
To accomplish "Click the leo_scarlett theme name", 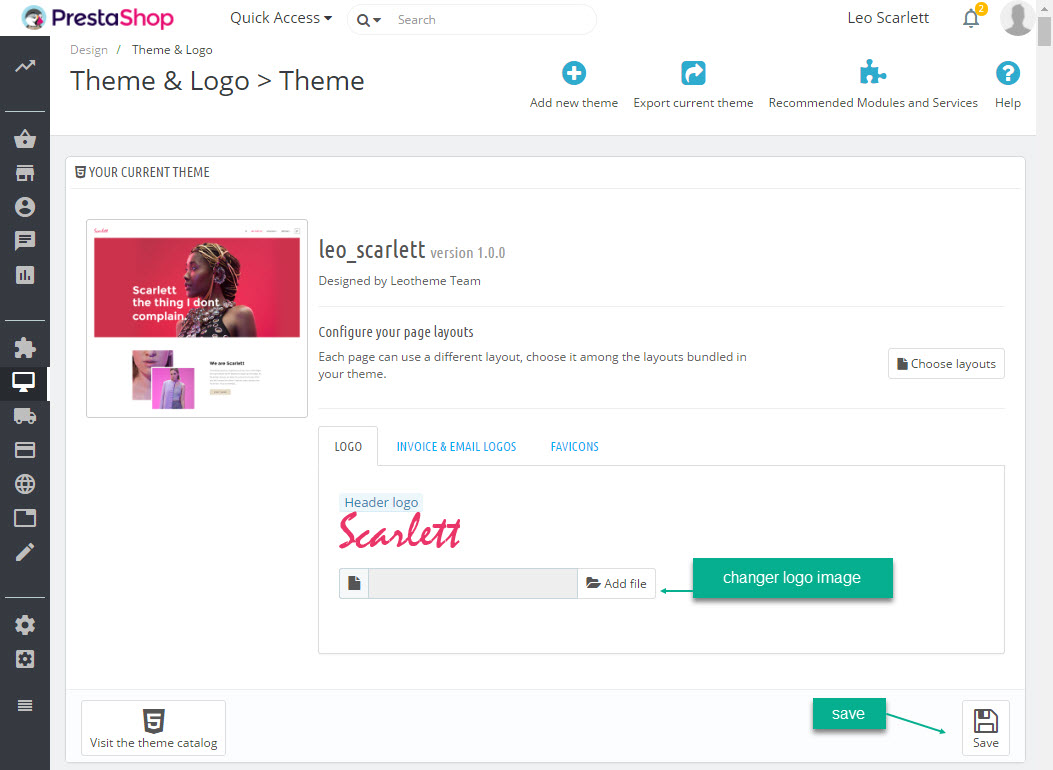I will [372, 250].
